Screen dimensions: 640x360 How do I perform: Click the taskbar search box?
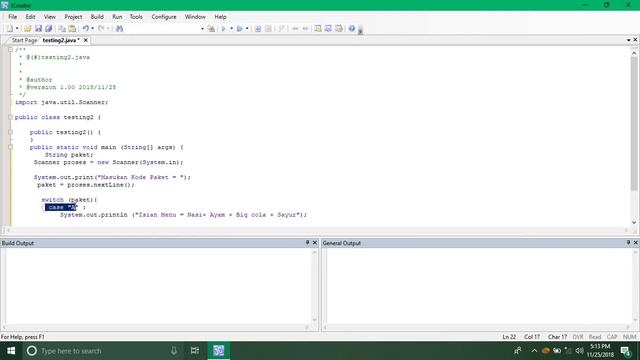103,351
